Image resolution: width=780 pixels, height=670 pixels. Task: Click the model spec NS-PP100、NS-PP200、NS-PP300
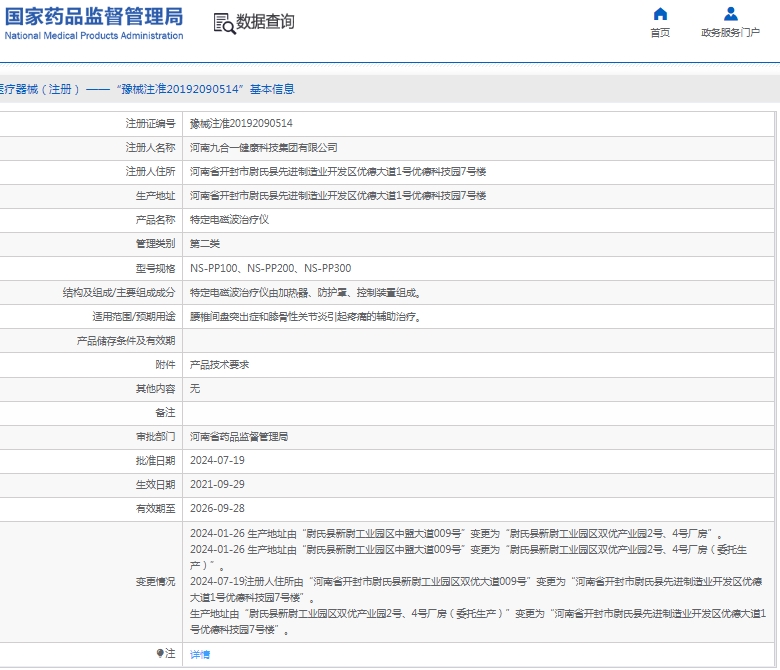(271, 268)
